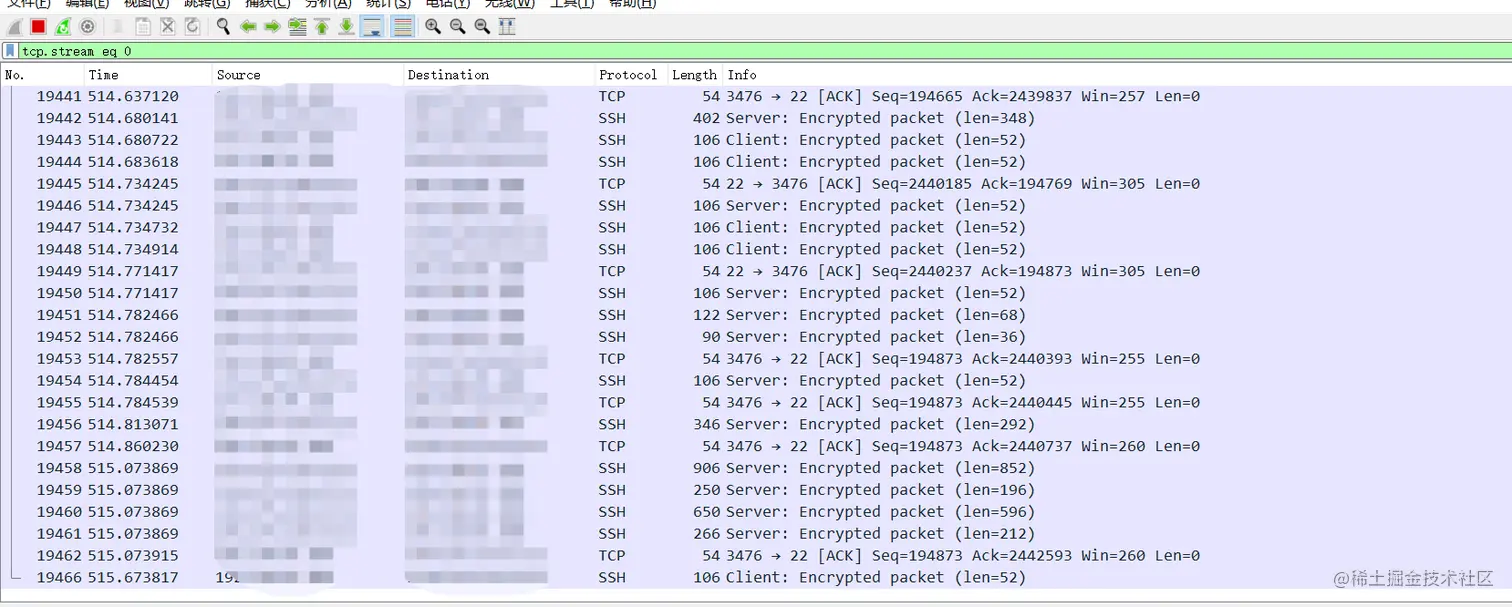Go back to previous packet in history
The width and height of the screenshot is (1512, 607).
pyautogui.click(x=248, y=27)
